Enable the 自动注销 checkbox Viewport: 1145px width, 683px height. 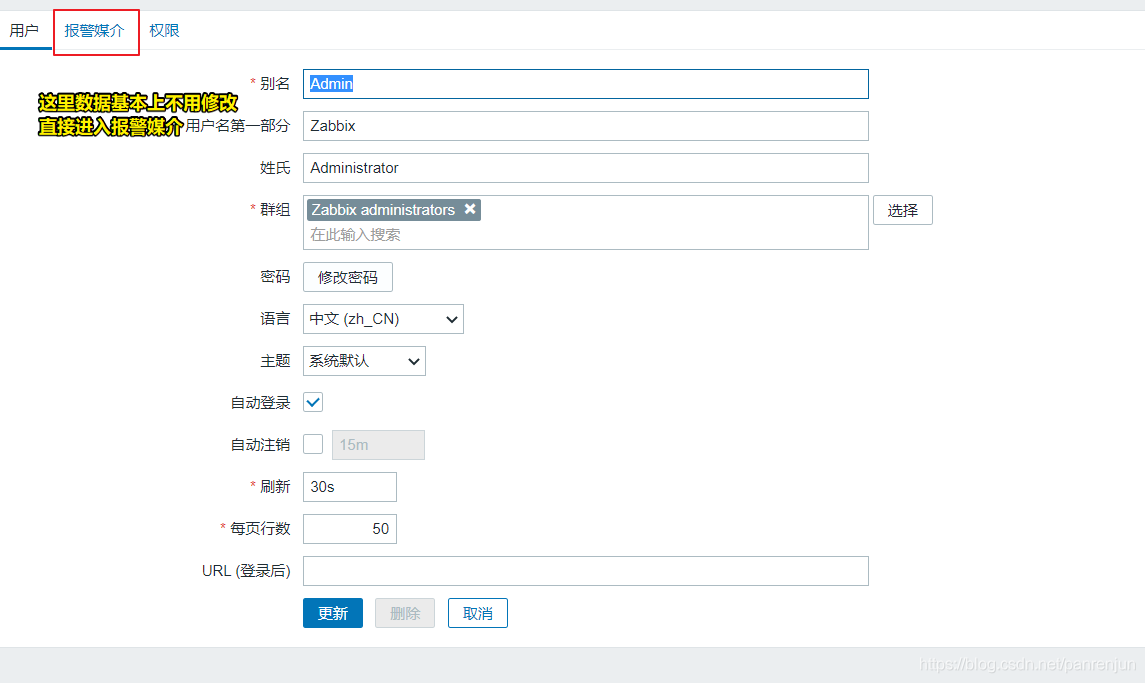click(x=313, y=444)
